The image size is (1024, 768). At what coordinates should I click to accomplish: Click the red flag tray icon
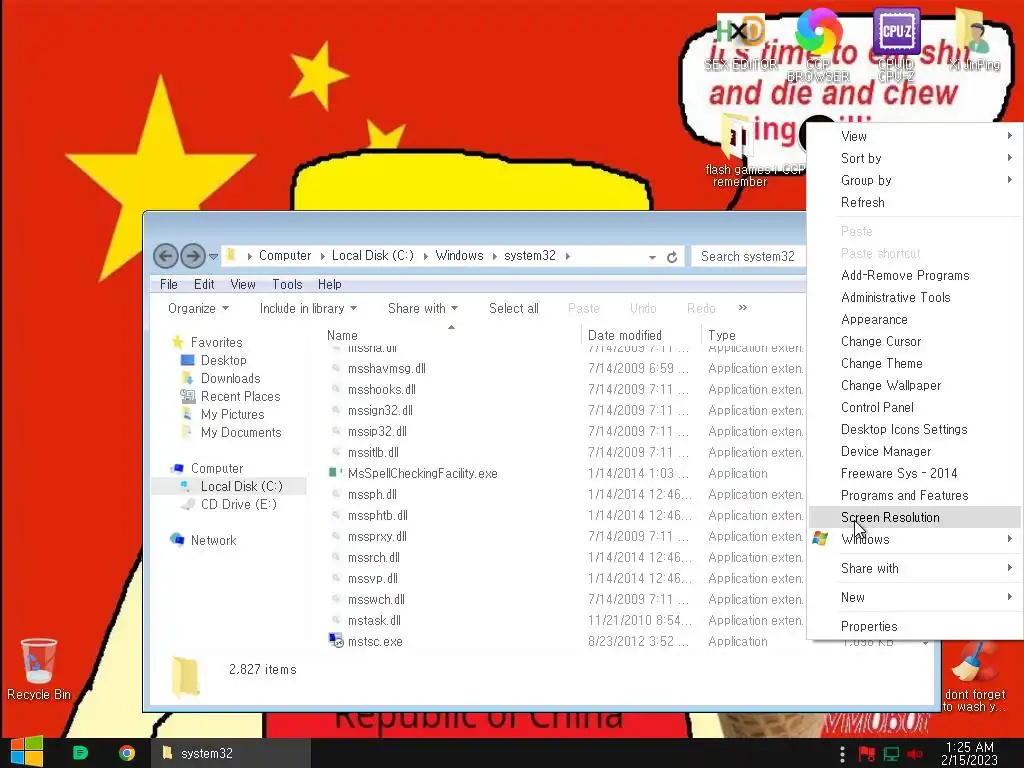tap(867, 754)
